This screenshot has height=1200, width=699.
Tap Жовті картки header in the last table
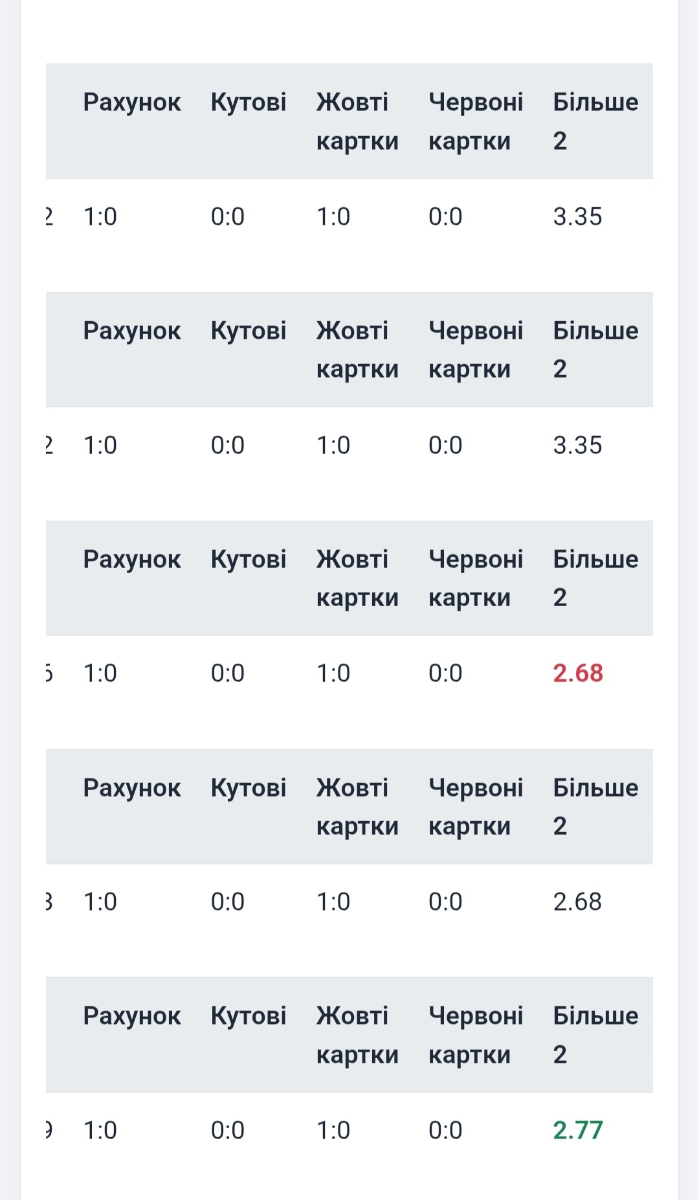(x=357, y=1035)
